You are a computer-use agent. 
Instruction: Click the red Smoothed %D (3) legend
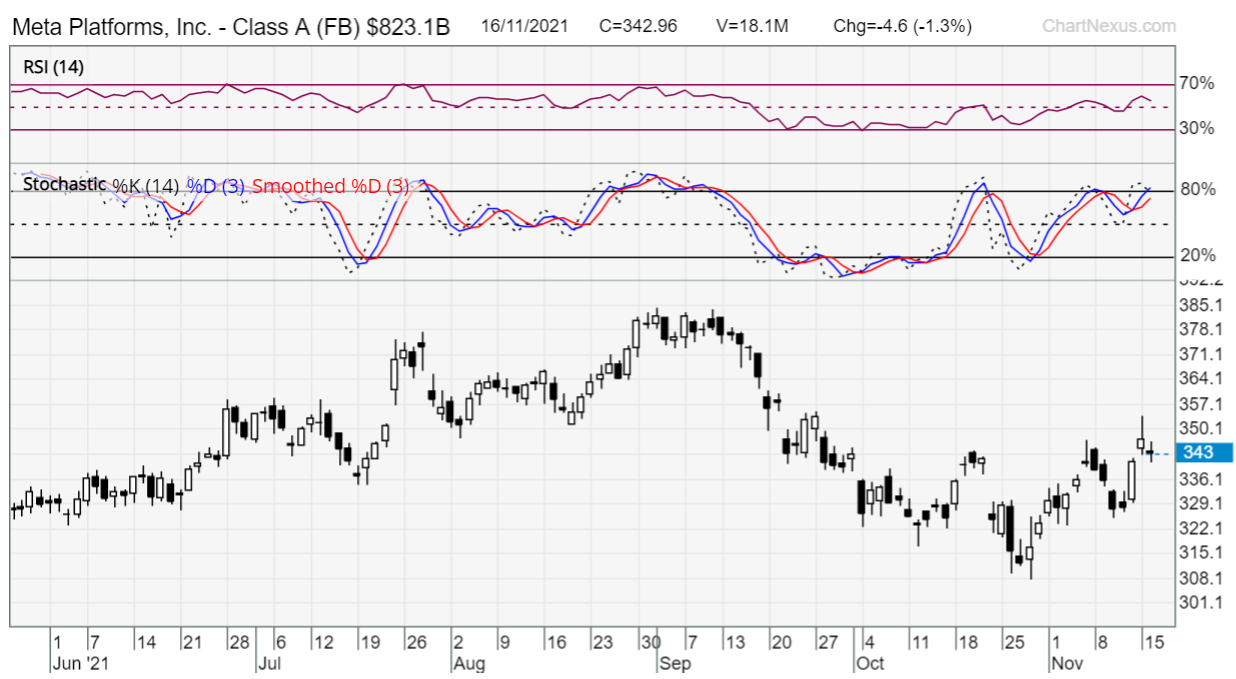tap(330, 186)
